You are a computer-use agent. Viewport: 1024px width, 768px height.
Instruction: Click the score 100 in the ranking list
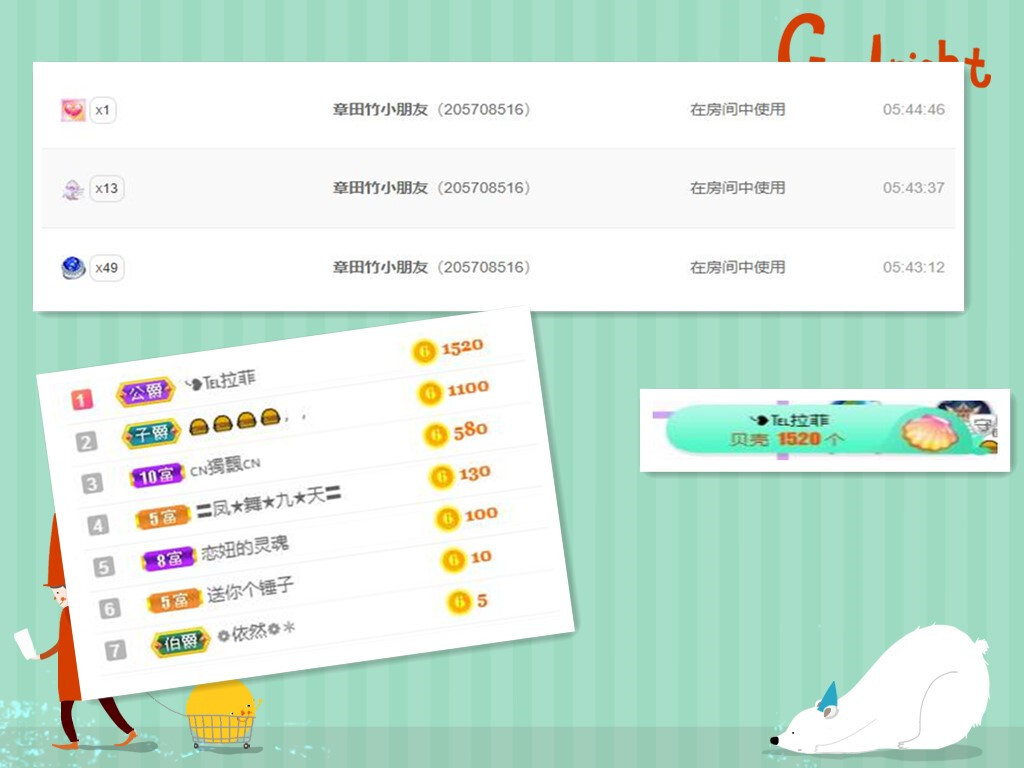point(481,515)
